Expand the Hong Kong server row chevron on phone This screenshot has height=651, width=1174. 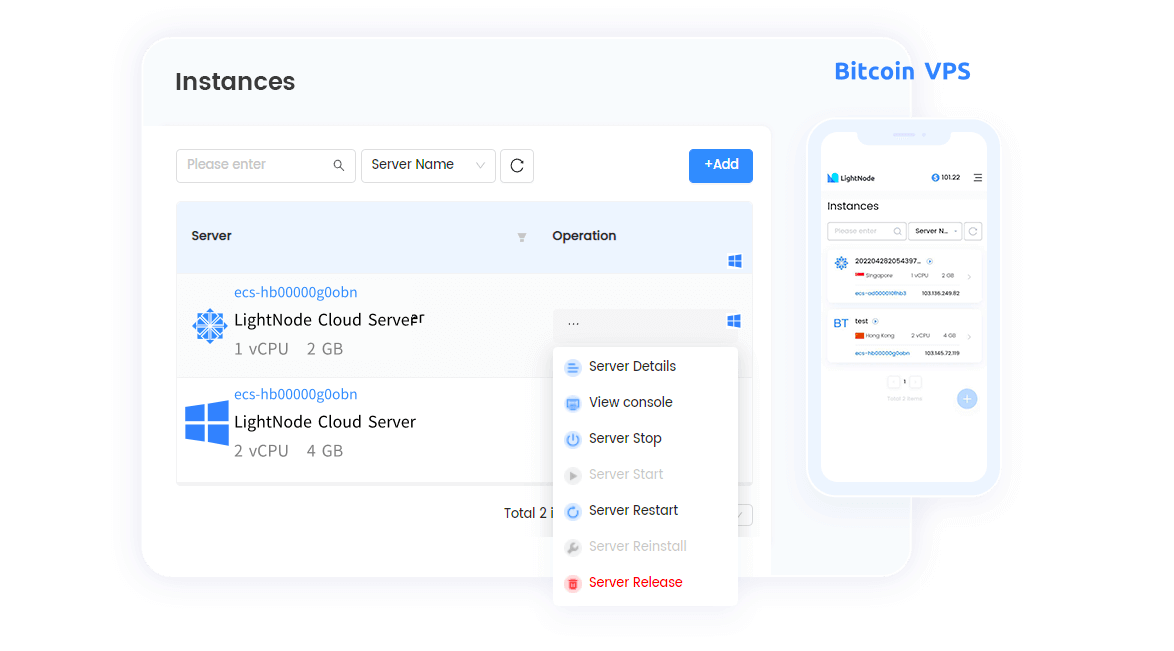pyautogui.click(x=969, y=337)
